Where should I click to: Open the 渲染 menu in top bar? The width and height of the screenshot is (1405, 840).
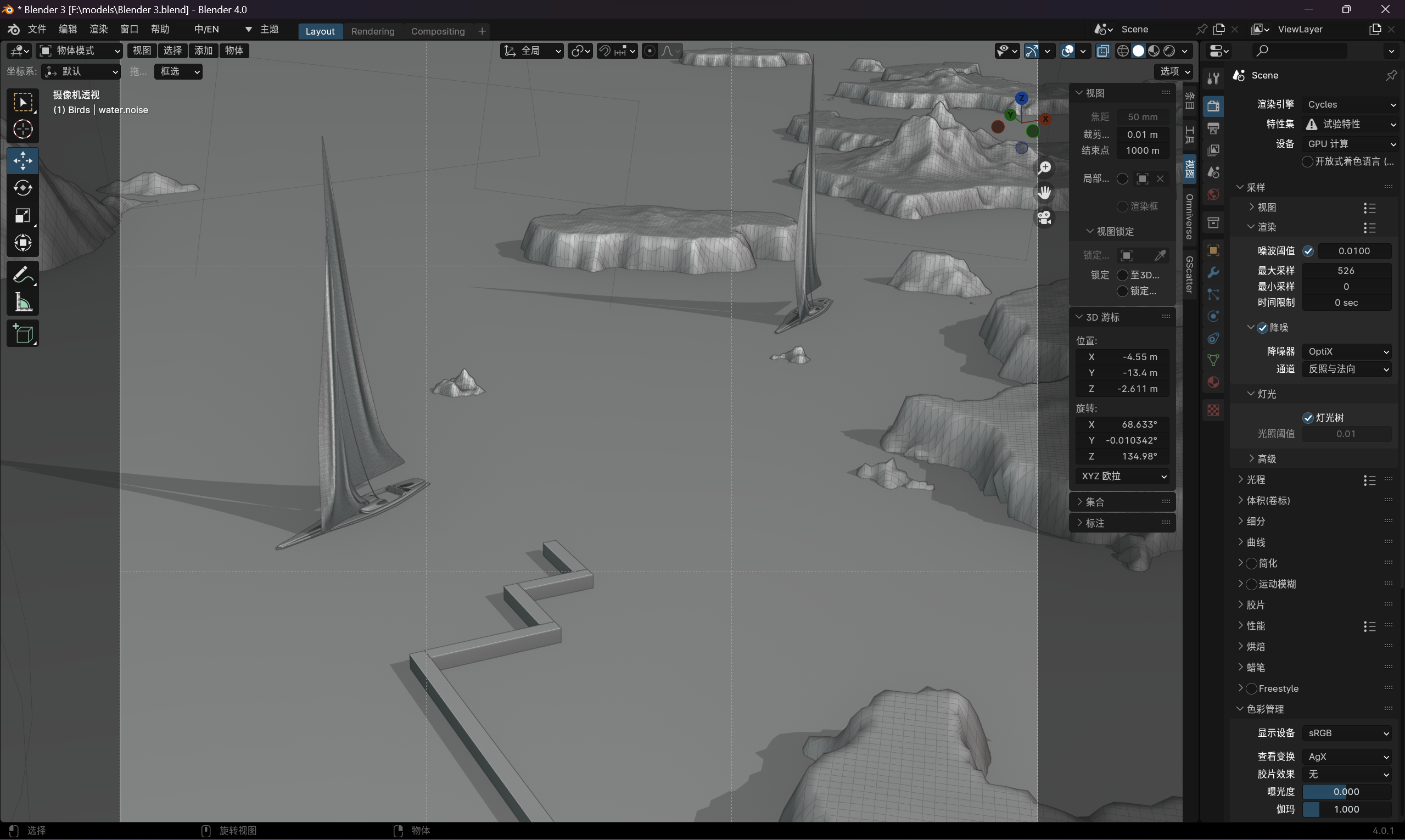coord(98,30)
